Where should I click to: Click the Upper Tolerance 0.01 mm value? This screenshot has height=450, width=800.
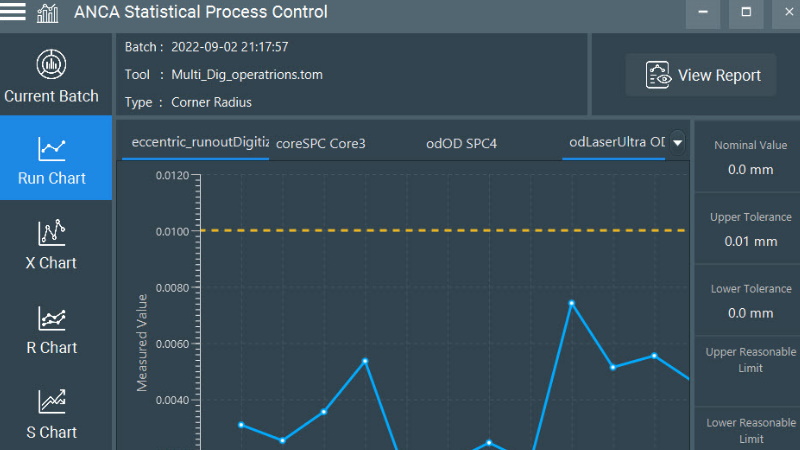point(751,241)
